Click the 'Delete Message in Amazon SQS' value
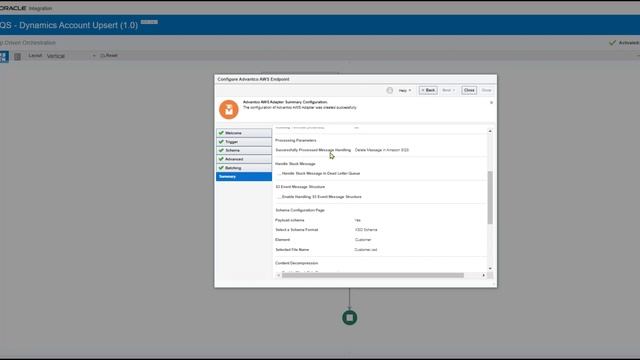Screen dimensions: 640x360 point(382,150)
